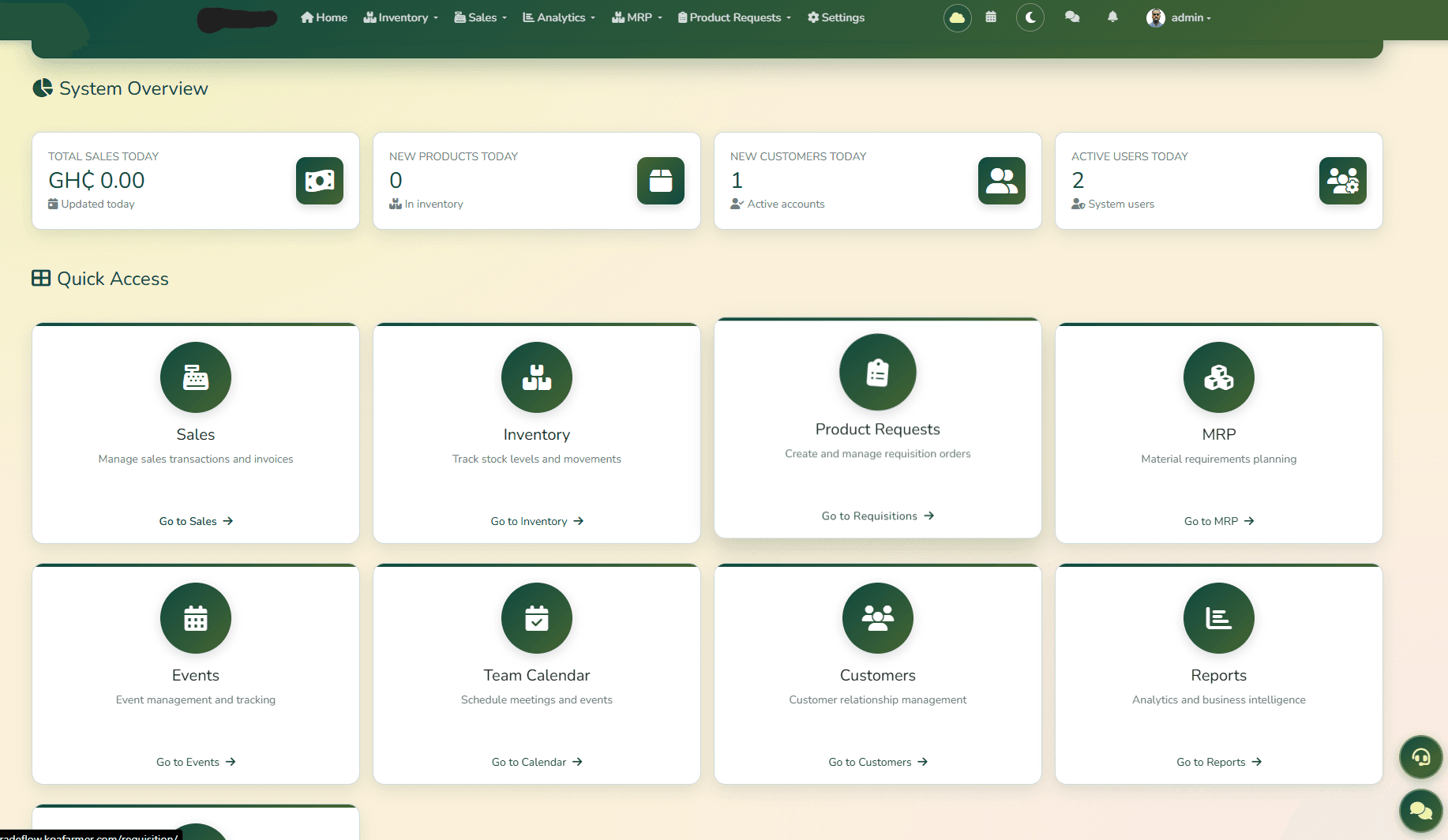Follow the Go to Customers link
The width and height of the screenshot is (1448, 840).
click(x=878, y=762)
